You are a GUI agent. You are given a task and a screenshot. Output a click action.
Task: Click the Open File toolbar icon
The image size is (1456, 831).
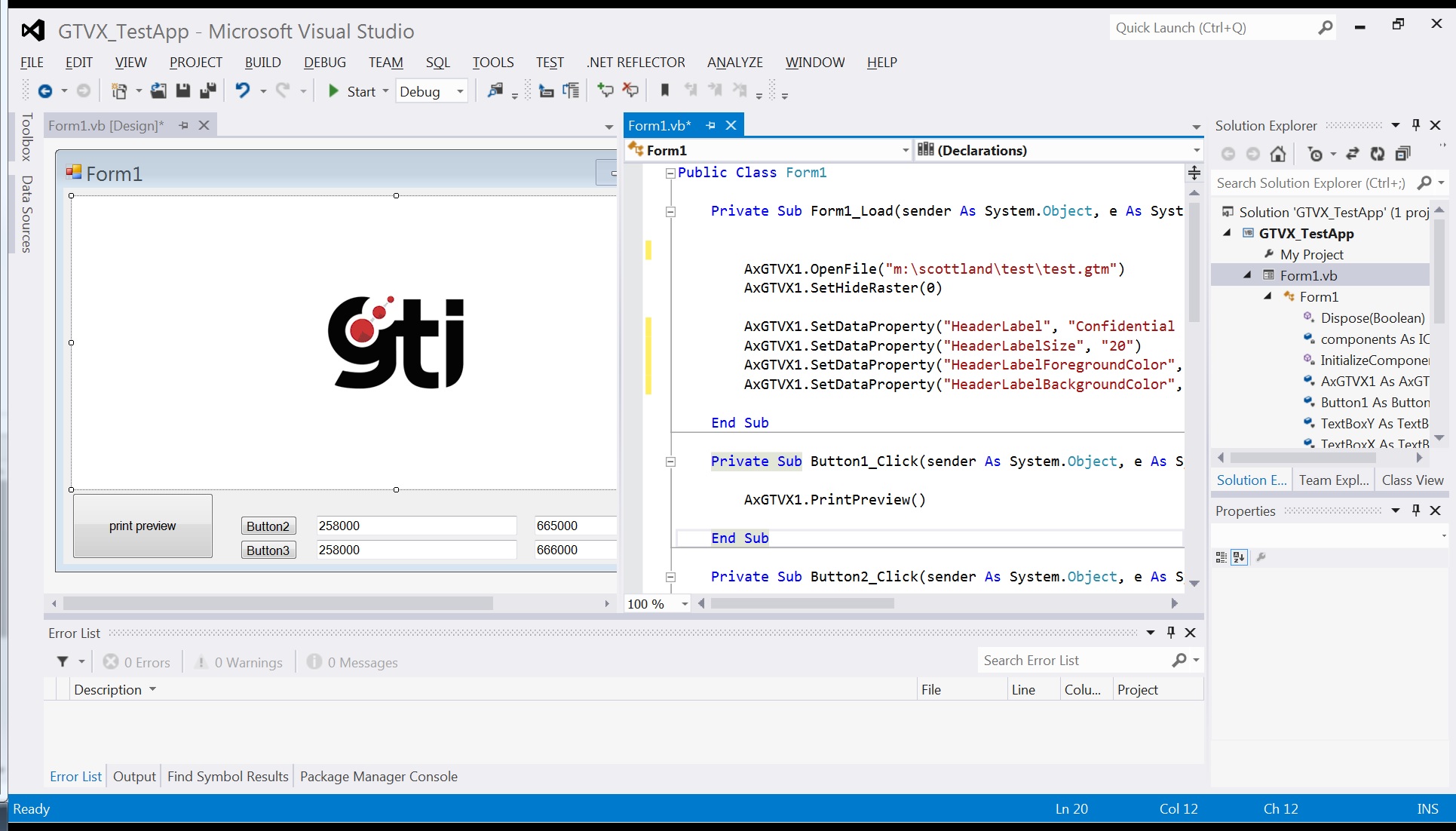click(158, 91)
